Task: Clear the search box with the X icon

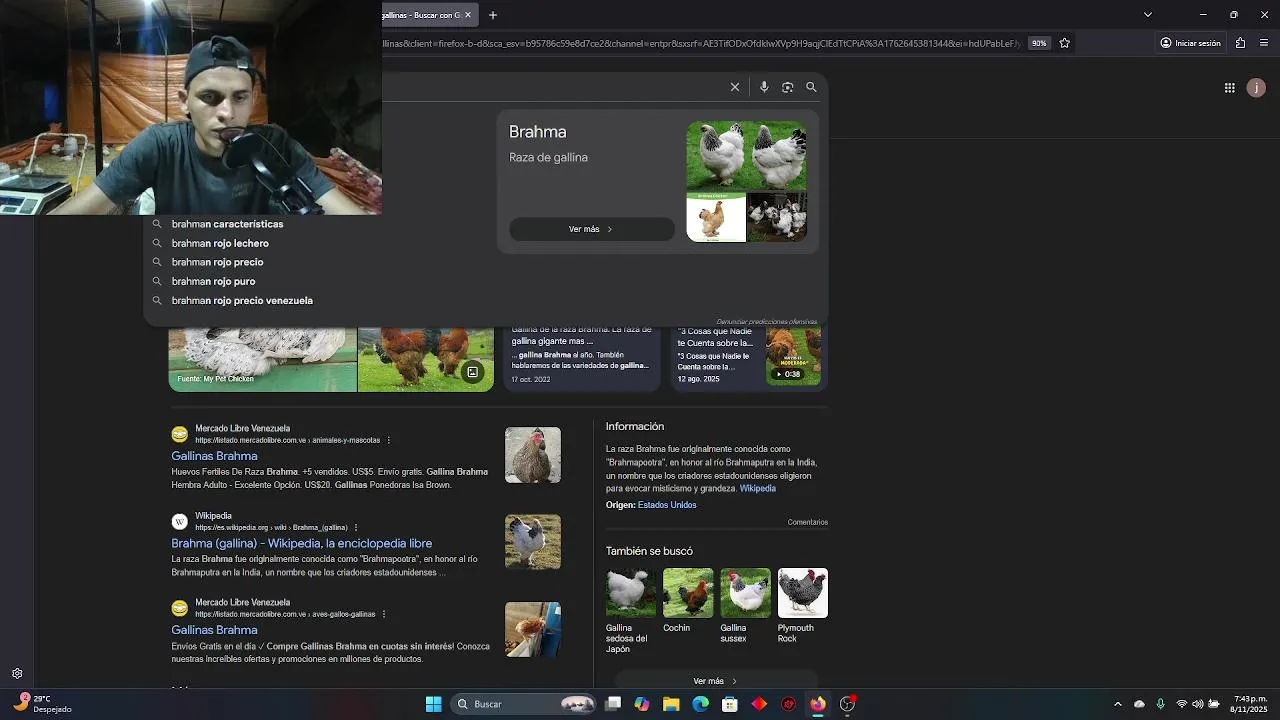Action: pyautogui.click(x=735, y=87)
